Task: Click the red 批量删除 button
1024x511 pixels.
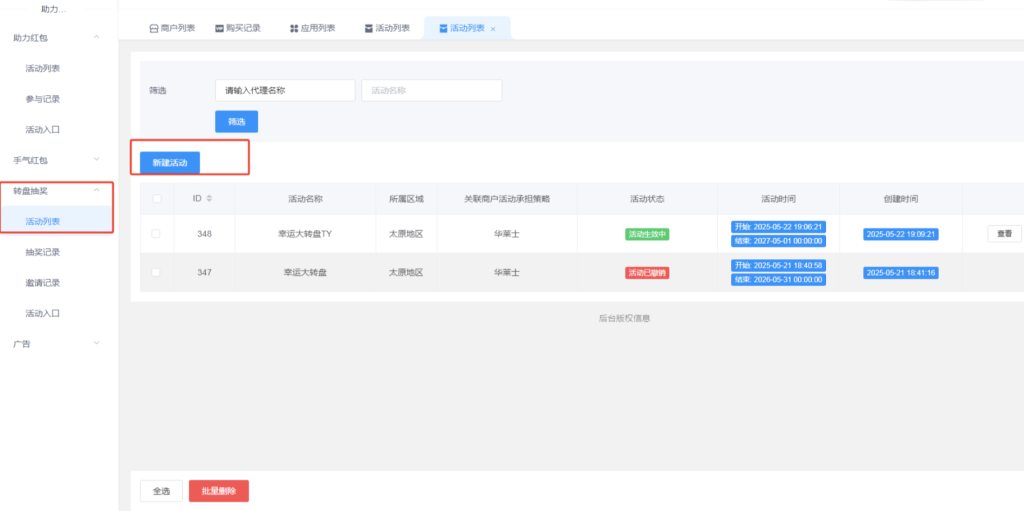Action: [x=218, y=491]
